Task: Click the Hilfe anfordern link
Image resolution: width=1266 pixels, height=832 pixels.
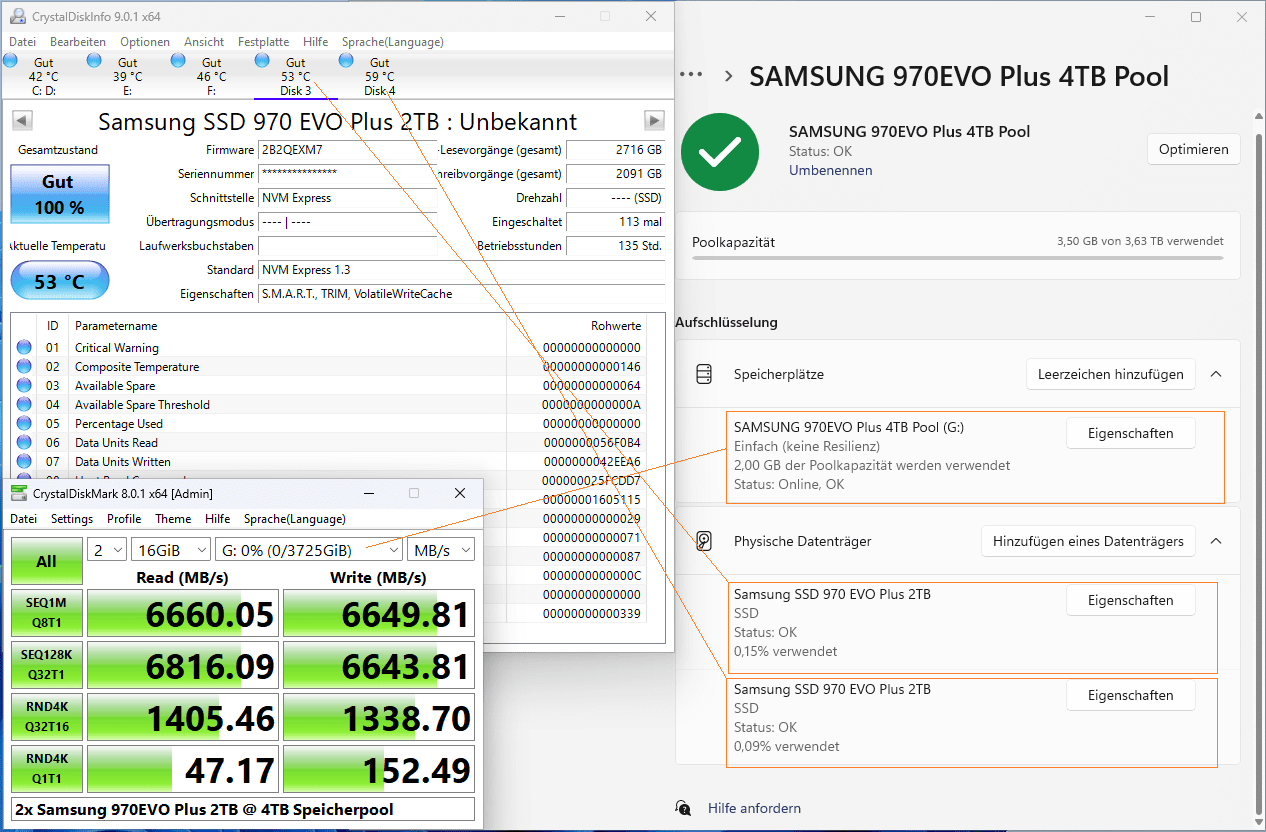Action: click(754, 808)
